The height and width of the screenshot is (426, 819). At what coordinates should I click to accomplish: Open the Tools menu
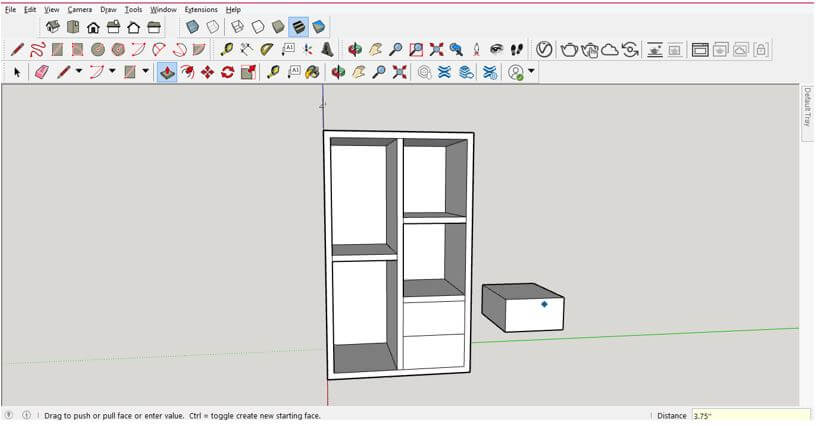tap(133, 9)
